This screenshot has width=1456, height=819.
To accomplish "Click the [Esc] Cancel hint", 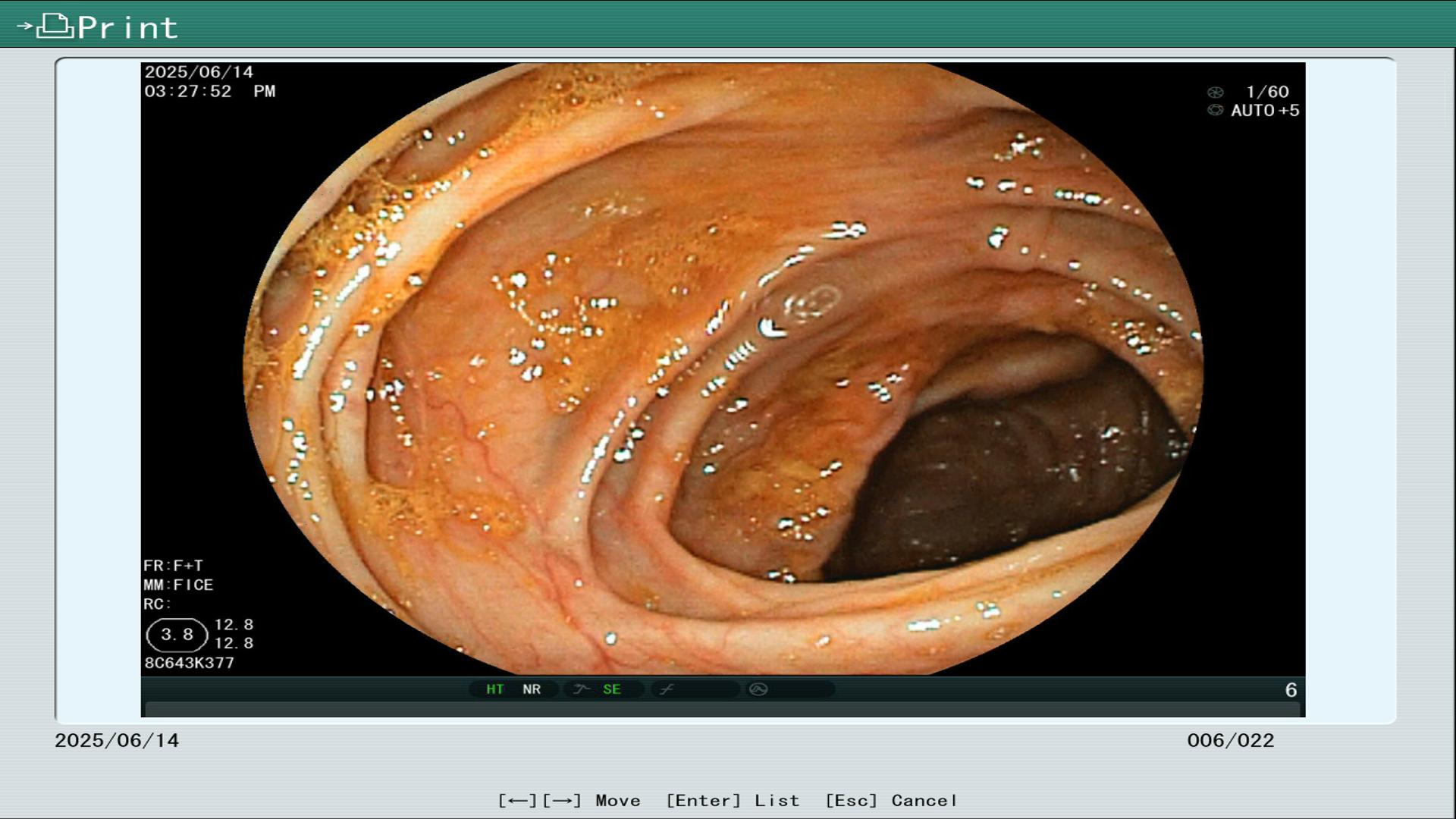I will (891, 801).
